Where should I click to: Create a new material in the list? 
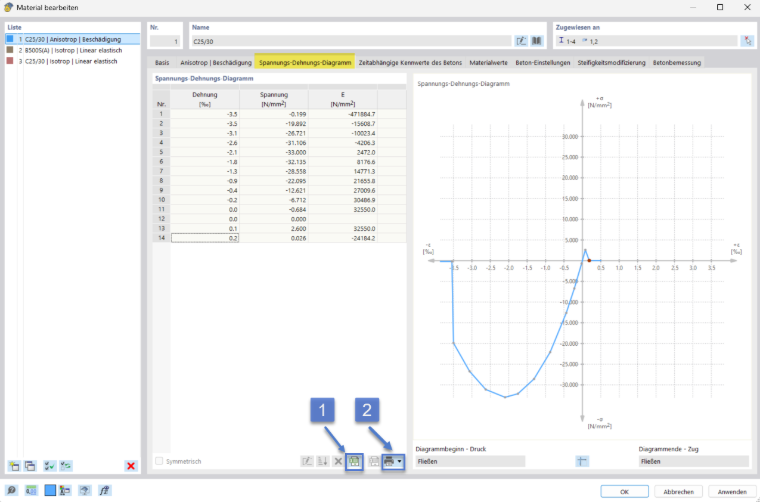coord(14,466)
